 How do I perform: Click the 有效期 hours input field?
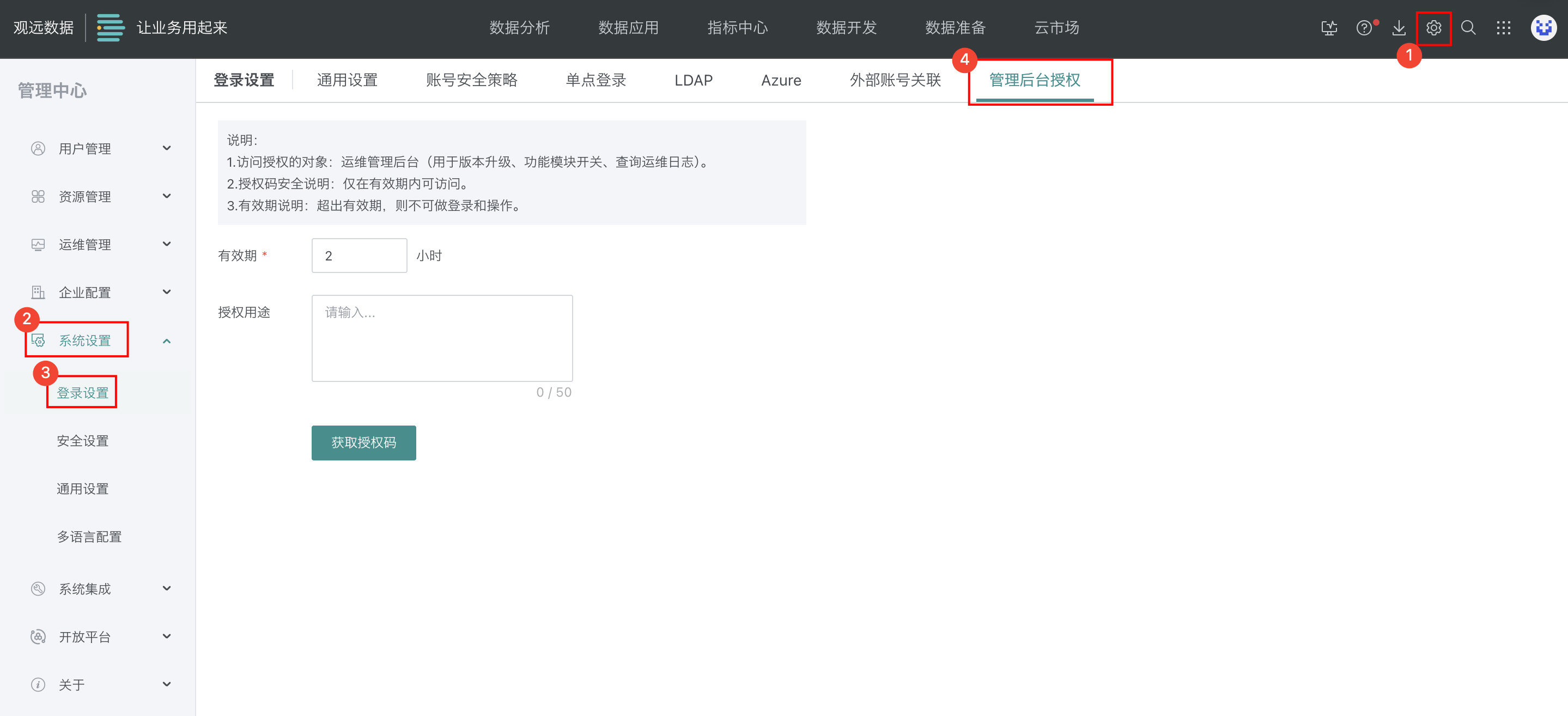[x=358, y=256]
